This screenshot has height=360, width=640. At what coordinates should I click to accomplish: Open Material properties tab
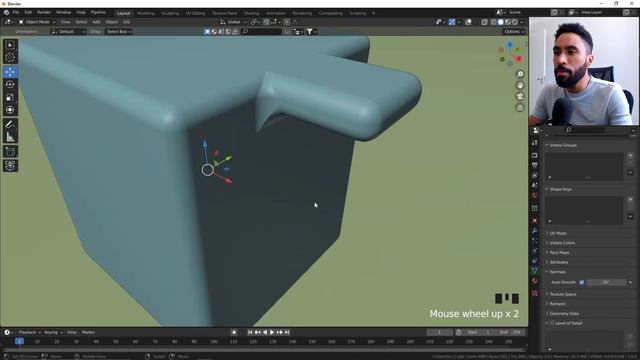[535, 280]
